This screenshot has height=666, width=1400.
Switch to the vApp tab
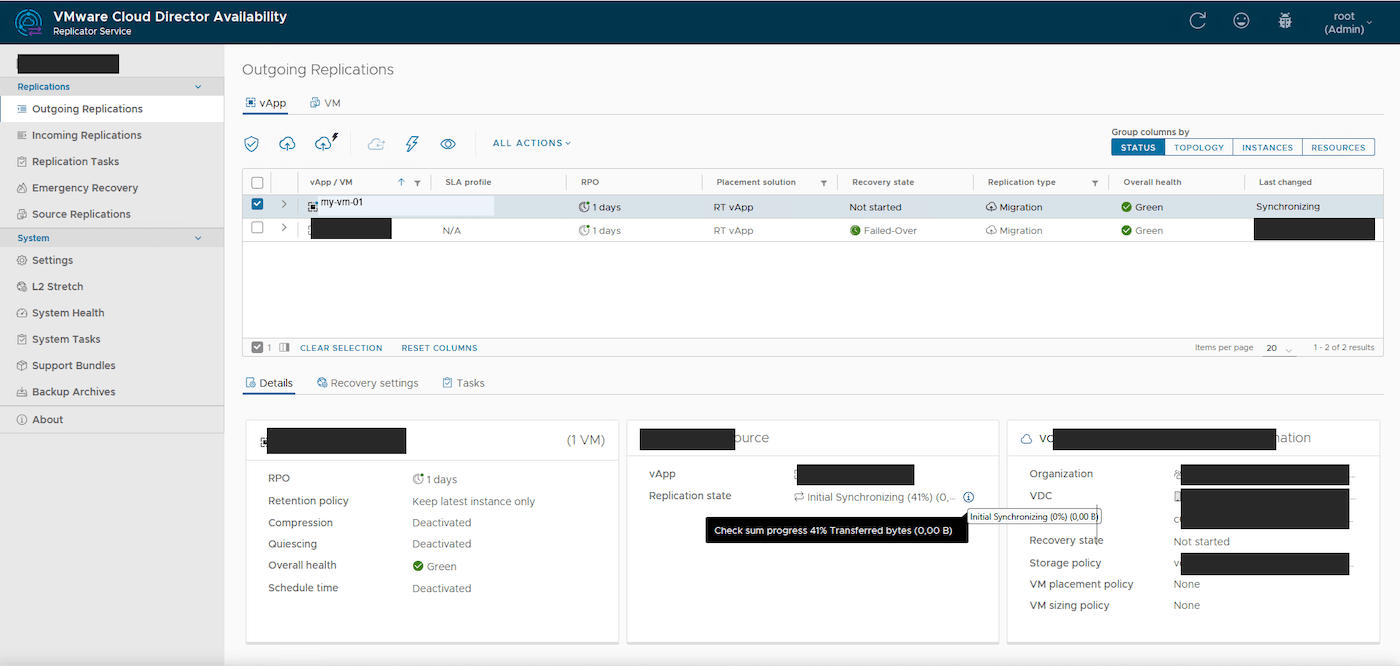[x=265, y=103]
